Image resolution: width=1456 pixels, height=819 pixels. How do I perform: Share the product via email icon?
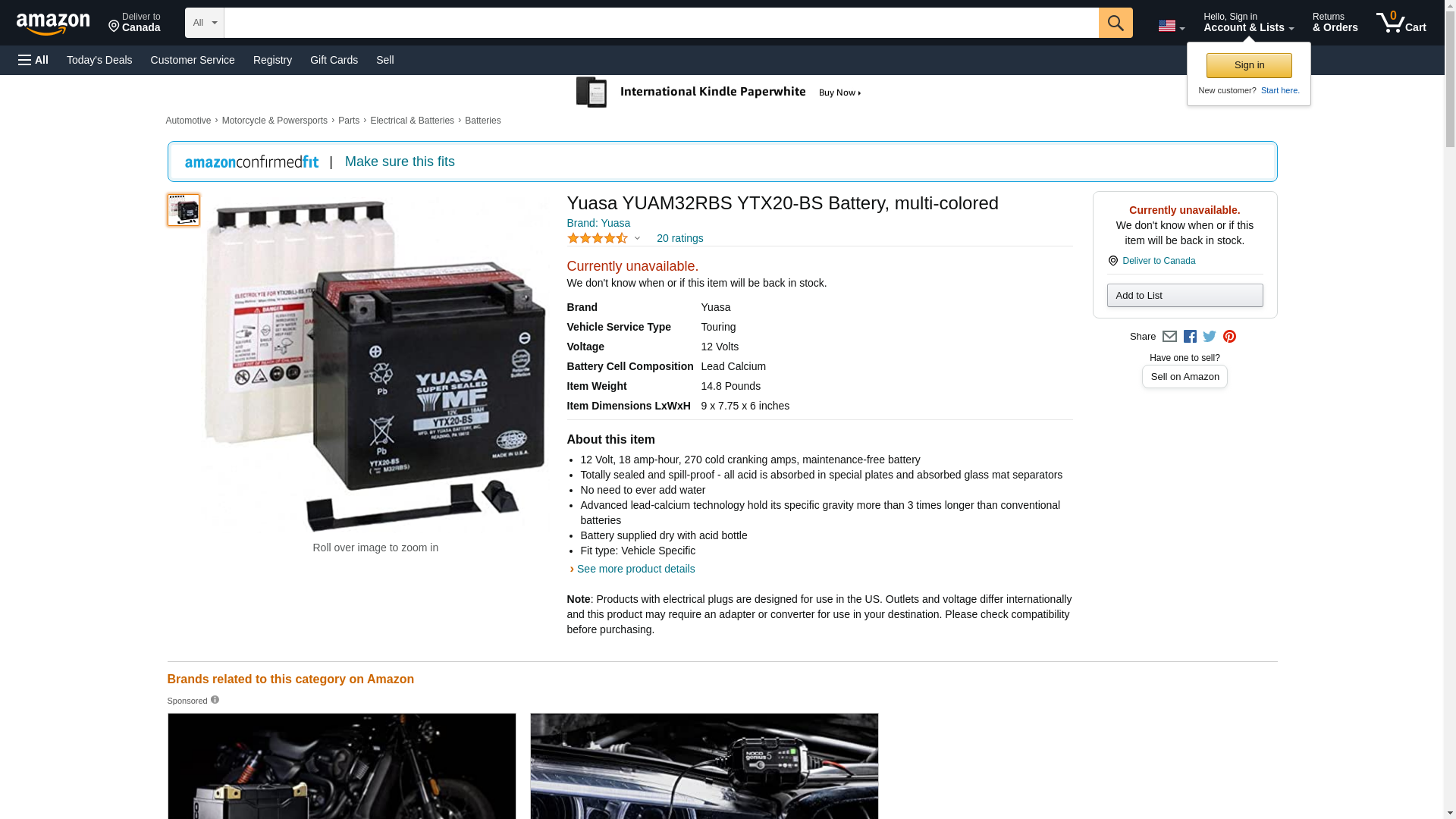[x=1169, y=337]
